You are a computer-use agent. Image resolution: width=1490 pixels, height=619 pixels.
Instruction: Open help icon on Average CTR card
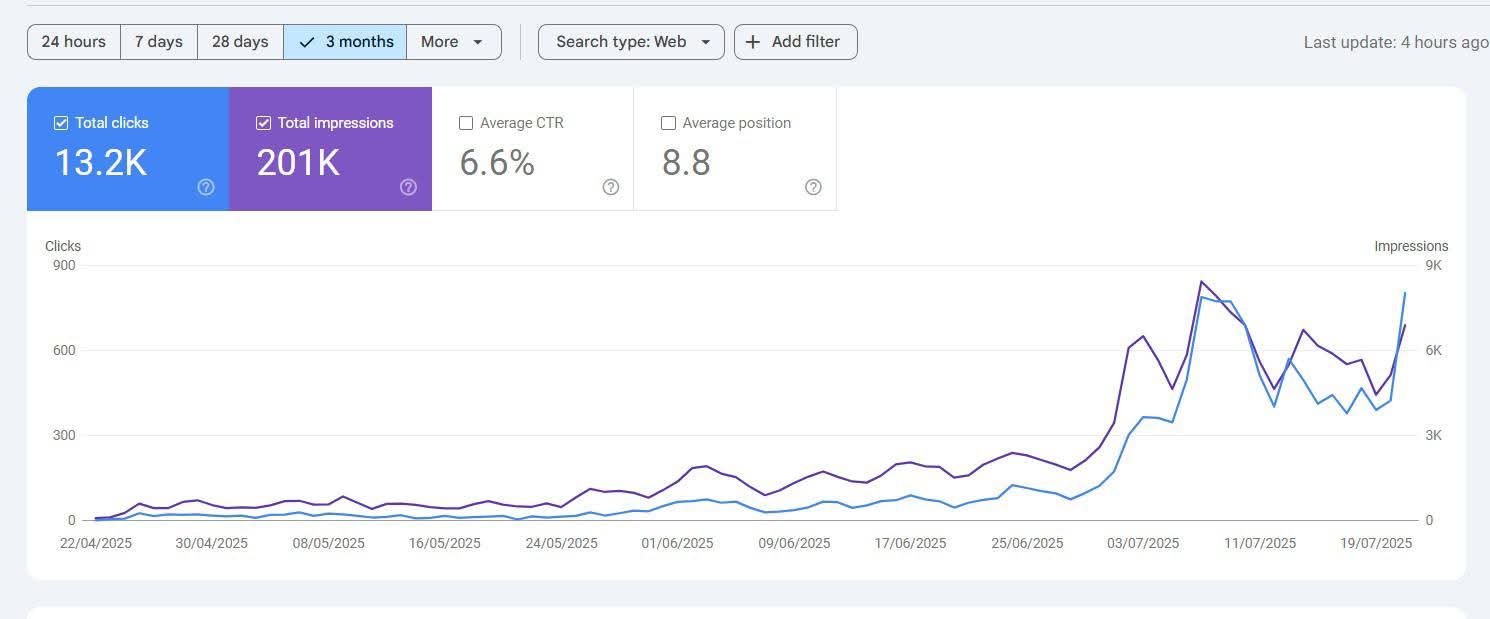tap(611, 187)
